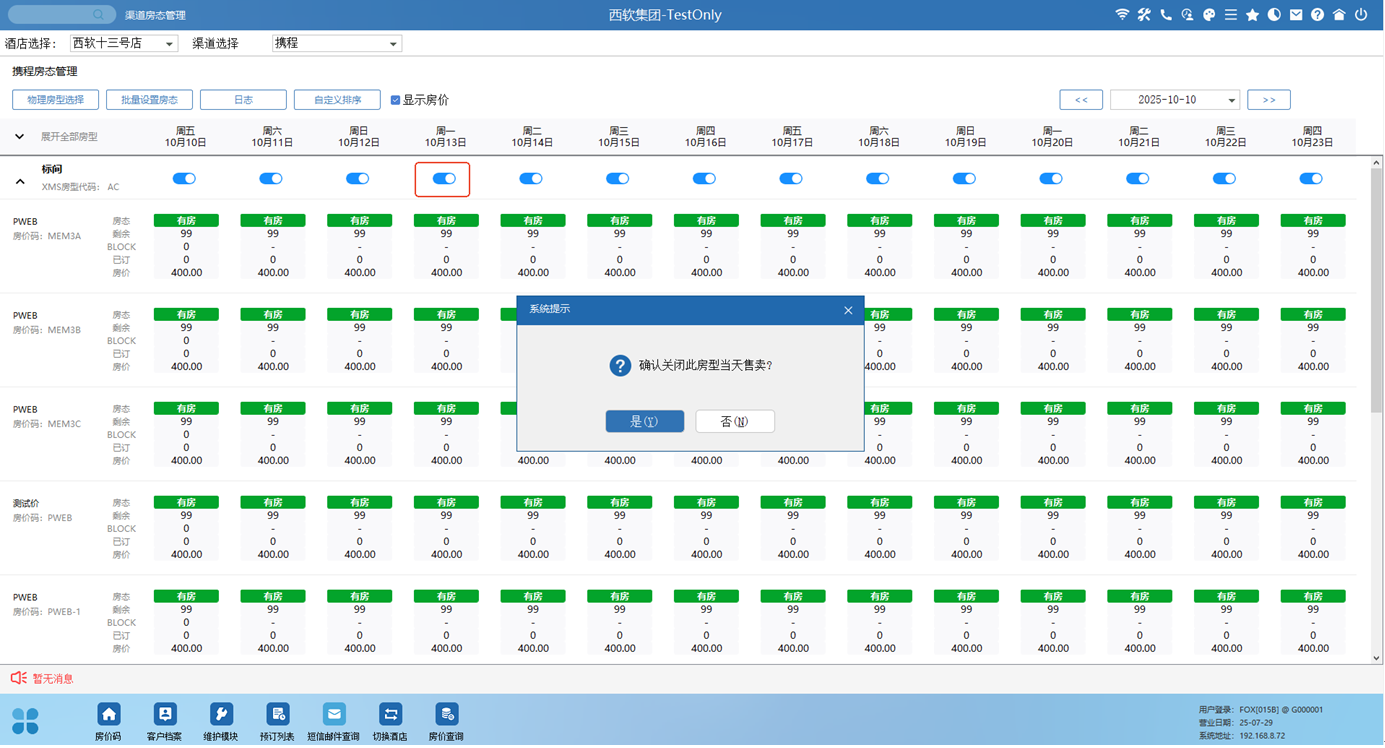
Task: Toggle 标间 sale switch for 10月23日
Action: 1310,179
